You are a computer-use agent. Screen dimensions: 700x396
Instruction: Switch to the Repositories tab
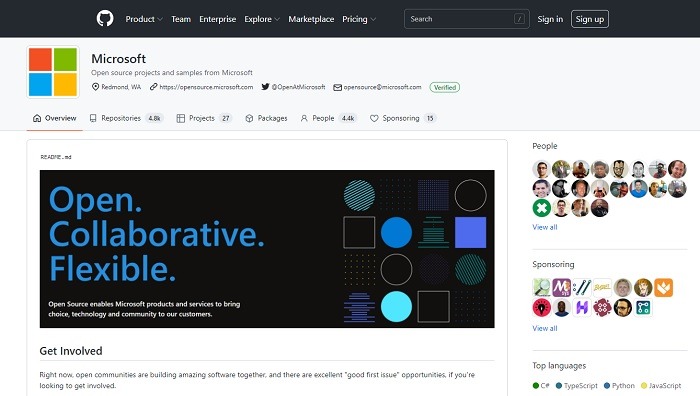[x=126, y=118]
